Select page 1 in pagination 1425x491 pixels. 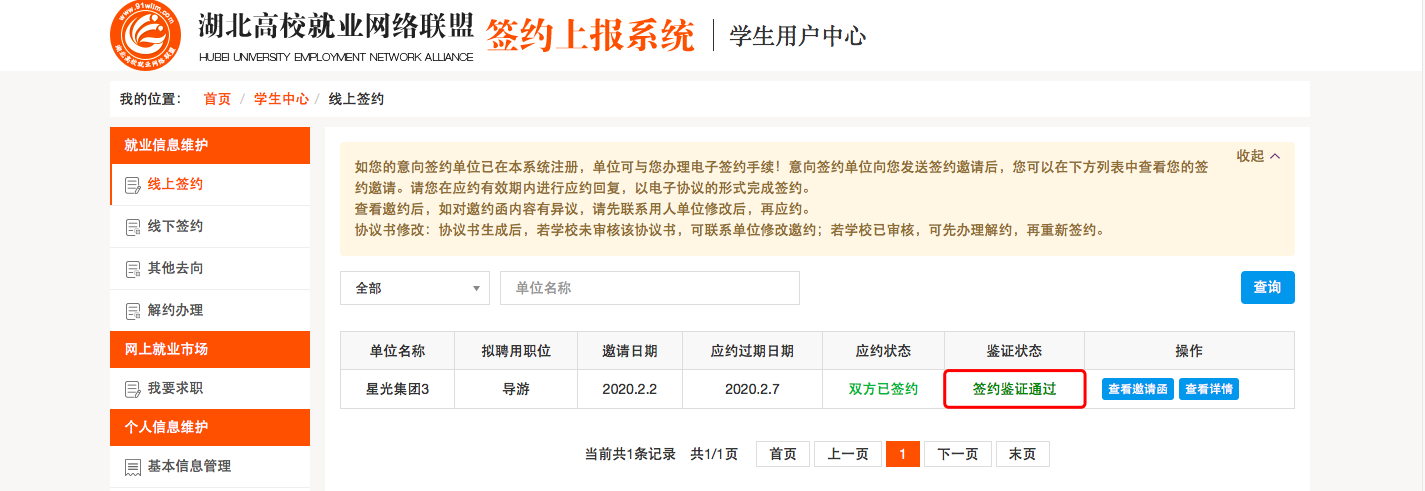(902, 454)
